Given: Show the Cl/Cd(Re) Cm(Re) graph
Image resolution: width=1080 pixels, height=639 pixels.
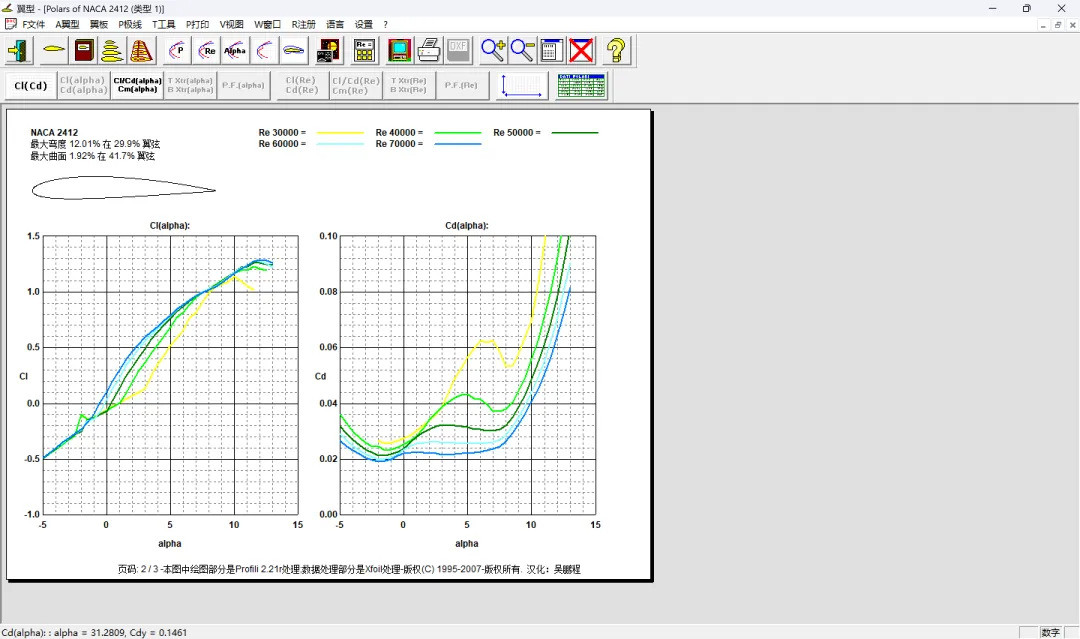Looking at the screenshot, I should (355, 85).
